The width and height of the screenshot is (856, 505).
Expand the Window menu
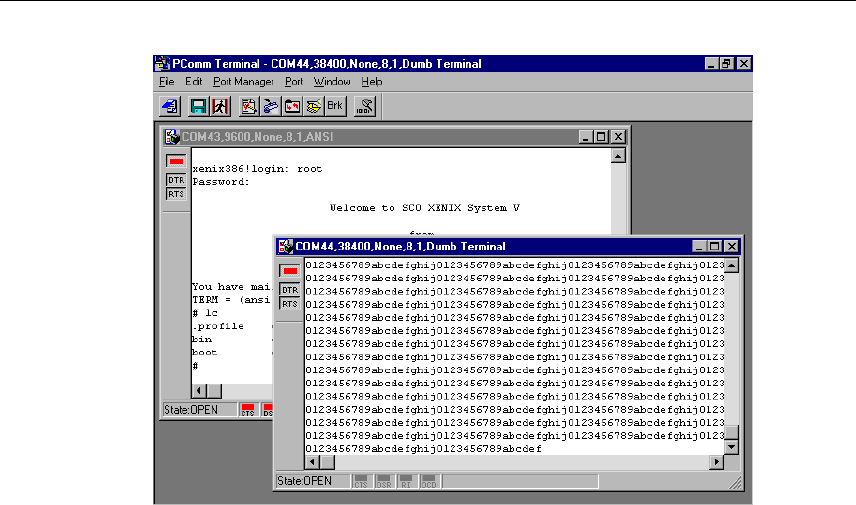(331, 81)
